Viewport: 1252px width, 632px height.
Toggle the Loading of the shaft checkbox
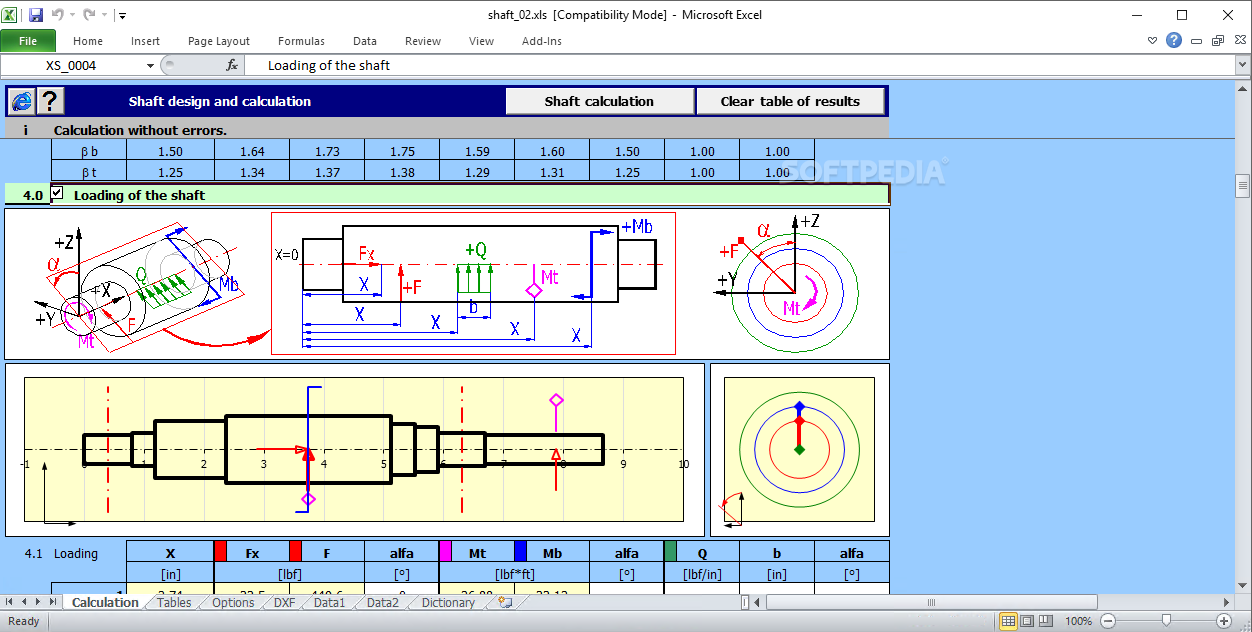57,194
